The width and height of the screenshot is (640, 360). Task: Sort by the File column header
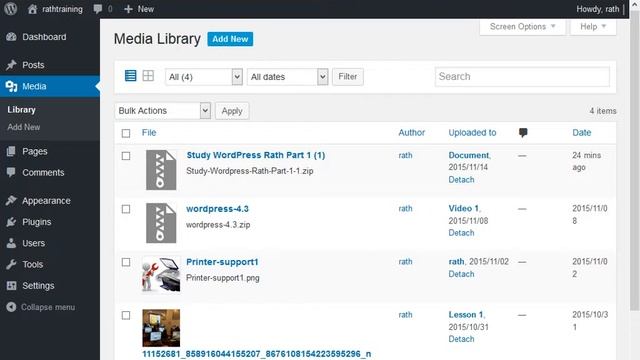point(149,132)
